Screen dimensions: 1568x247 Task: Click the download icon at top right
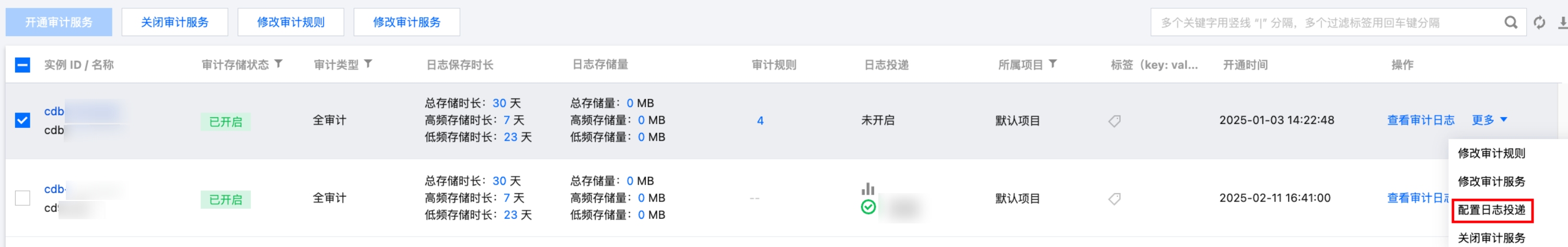click(1562, 23)
